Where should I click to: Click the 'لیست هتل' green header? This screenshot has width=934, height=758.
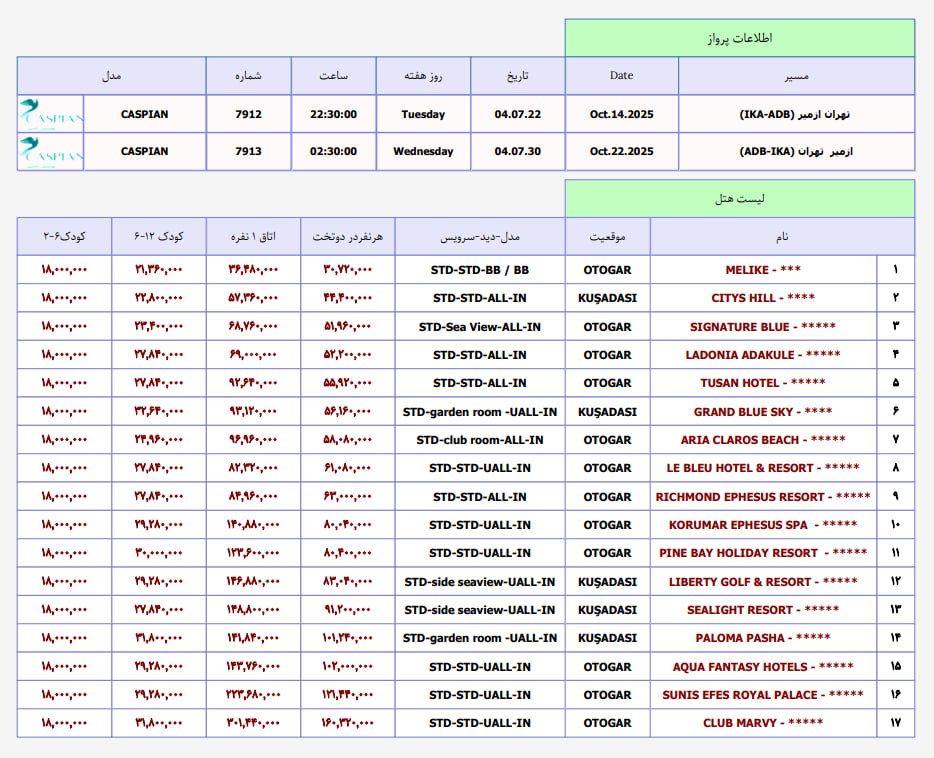click(739, 199)
